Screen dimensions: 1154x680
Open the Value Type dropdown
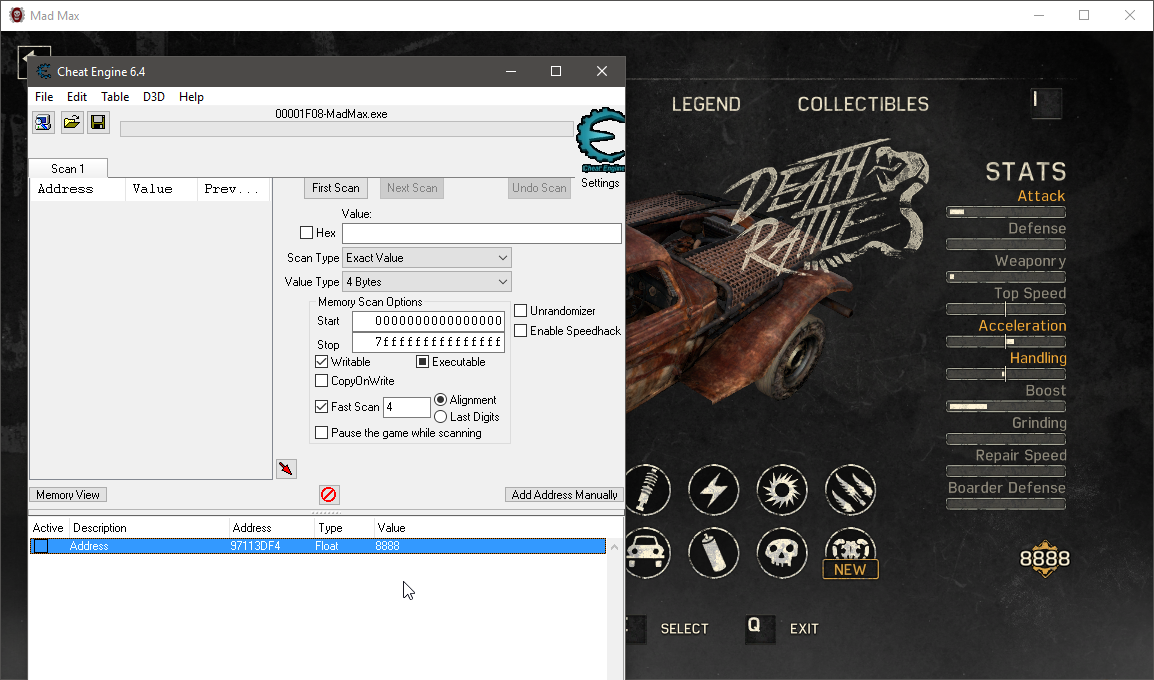click(x=427, y=282)
